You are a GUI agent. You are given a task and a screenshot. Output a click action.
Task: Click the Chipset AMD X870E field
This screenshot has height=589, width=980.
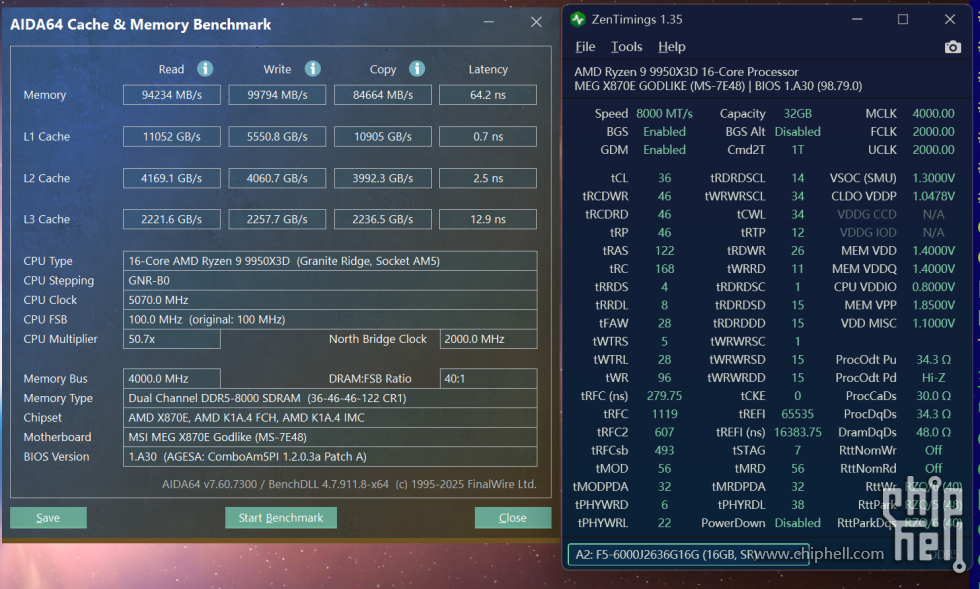tap(330, 417)
